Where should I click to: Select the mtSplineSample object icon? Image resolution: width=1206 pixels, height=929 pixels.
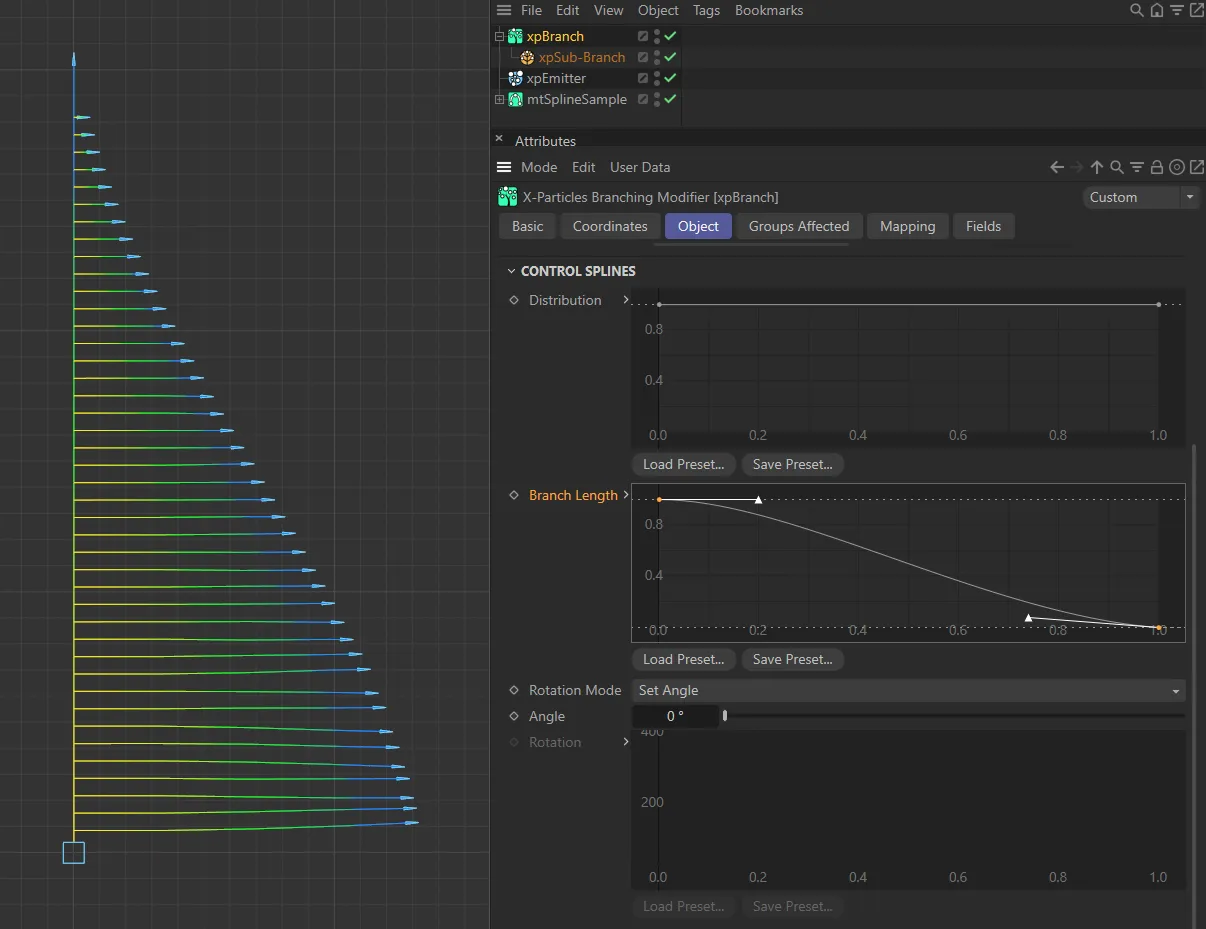coord(514,99)
